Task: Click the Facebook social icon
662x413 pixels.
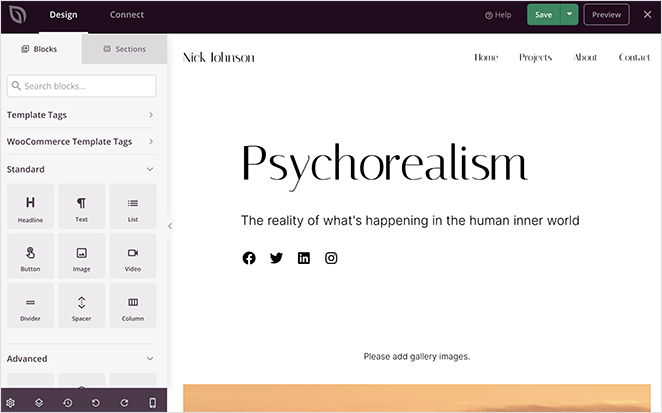Action: tap(249, 258)
